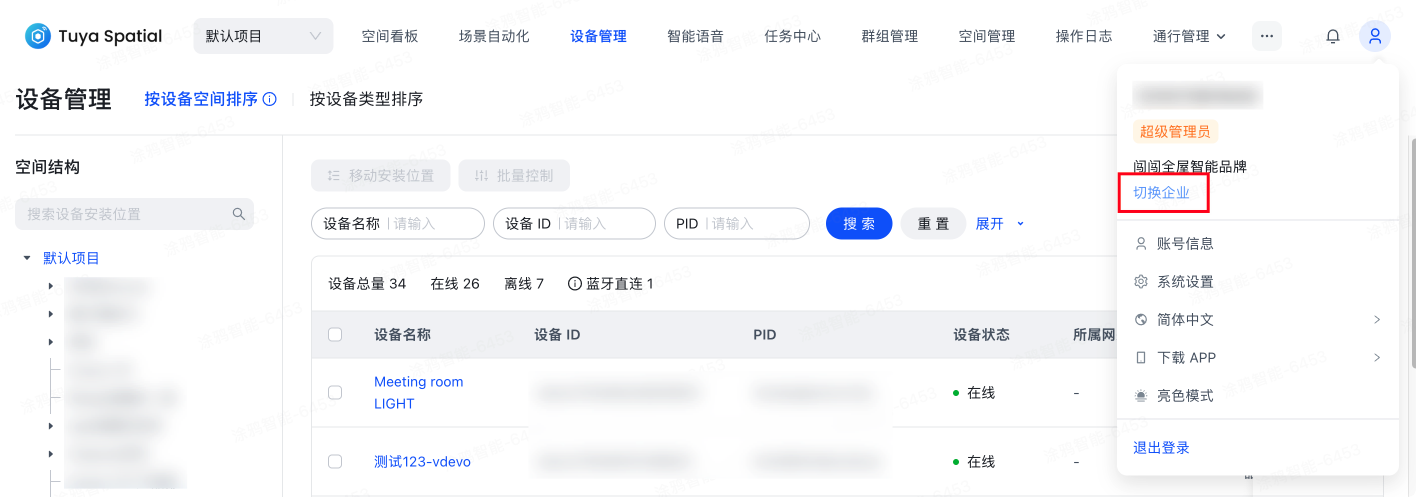The height and width of the screenshot is (497, 1416).
Task: Click info icon beside 按设备空间排序
Action: (x=269, y=100)
